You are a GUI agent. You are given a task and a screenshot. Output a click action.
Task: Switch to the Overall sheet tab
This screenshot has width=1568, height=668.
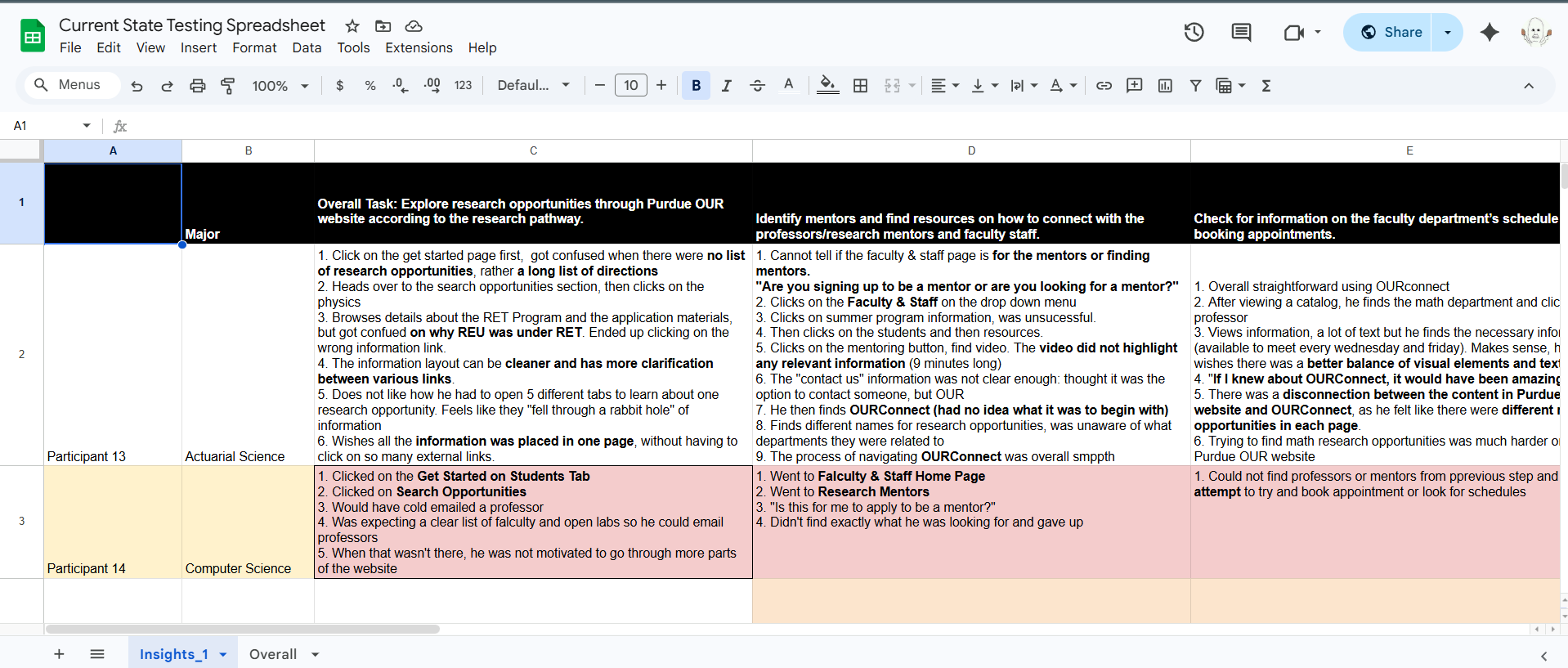point(273,654)
